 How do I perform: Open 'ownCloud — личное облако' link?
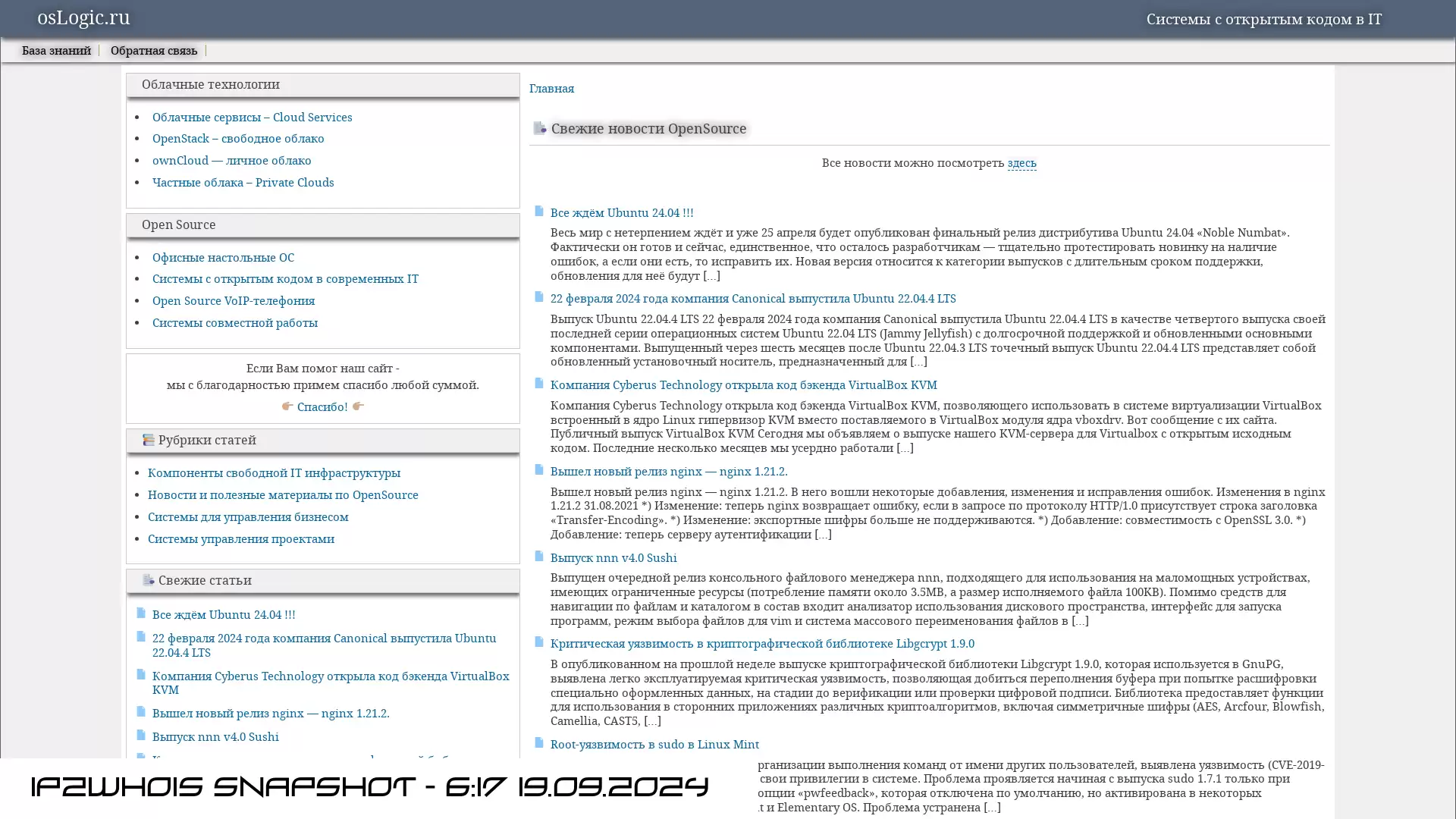click(x=231, y=161)
